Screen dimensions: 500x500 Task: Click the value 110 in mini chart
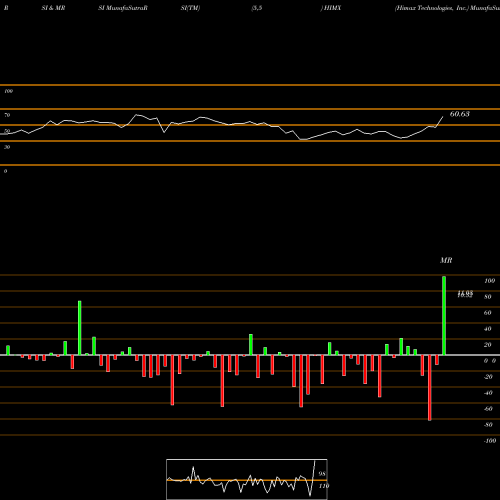(324, 486)
